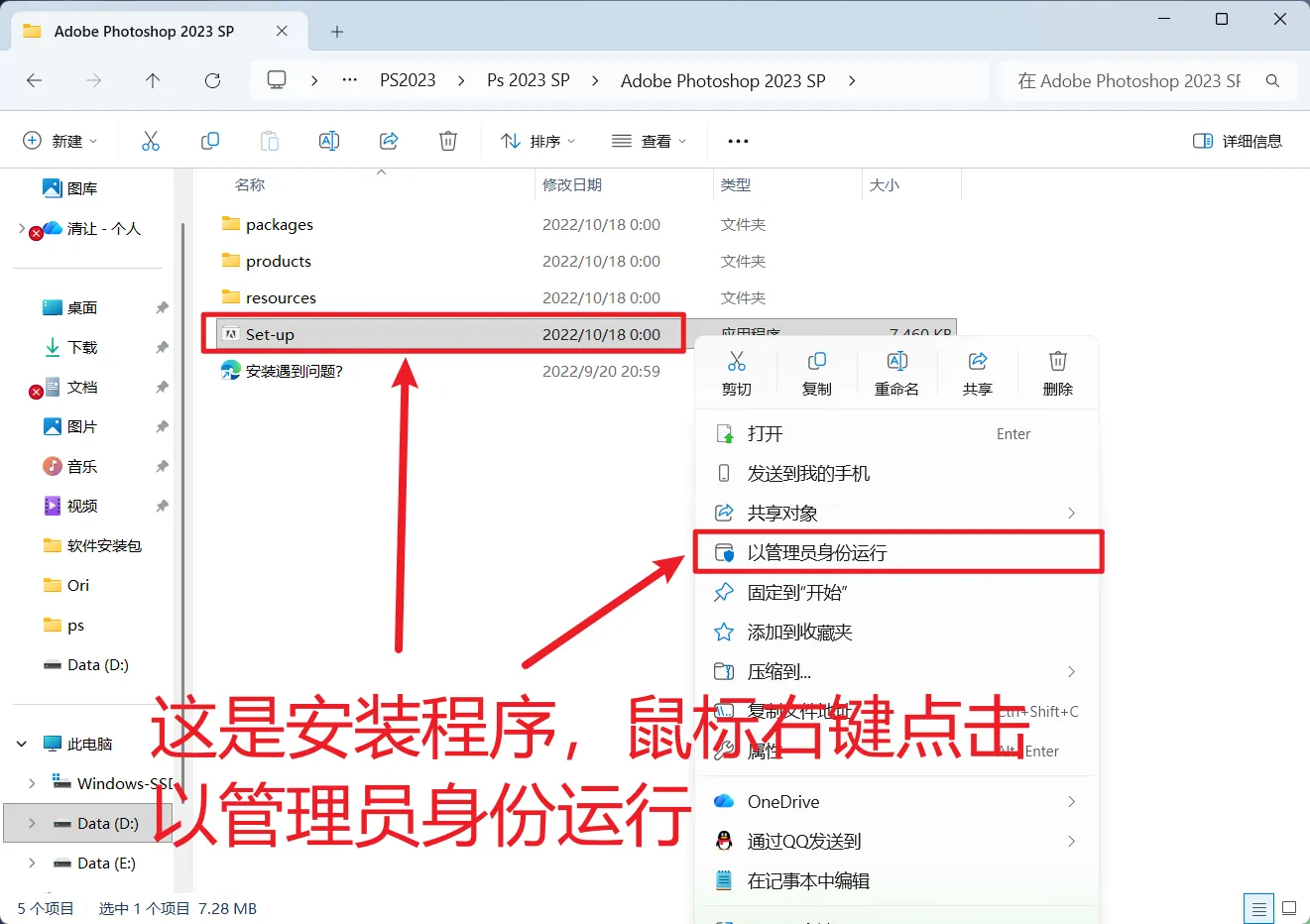Switch to details list view icon
The width and height of the screenshot is (1310, 924).
pyautogui.click(x=1258, y=908)
